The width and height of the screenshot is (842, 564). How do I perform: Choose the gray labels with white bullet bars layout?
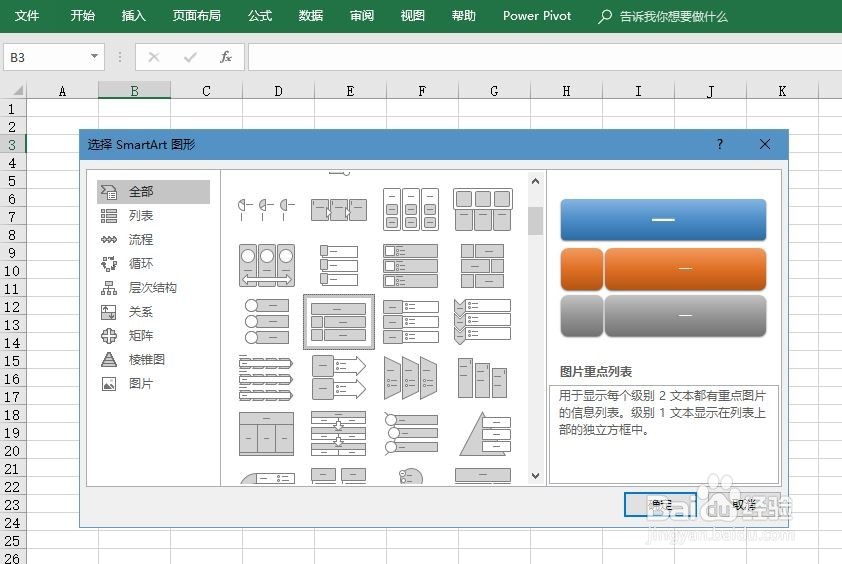coord(411,322)
